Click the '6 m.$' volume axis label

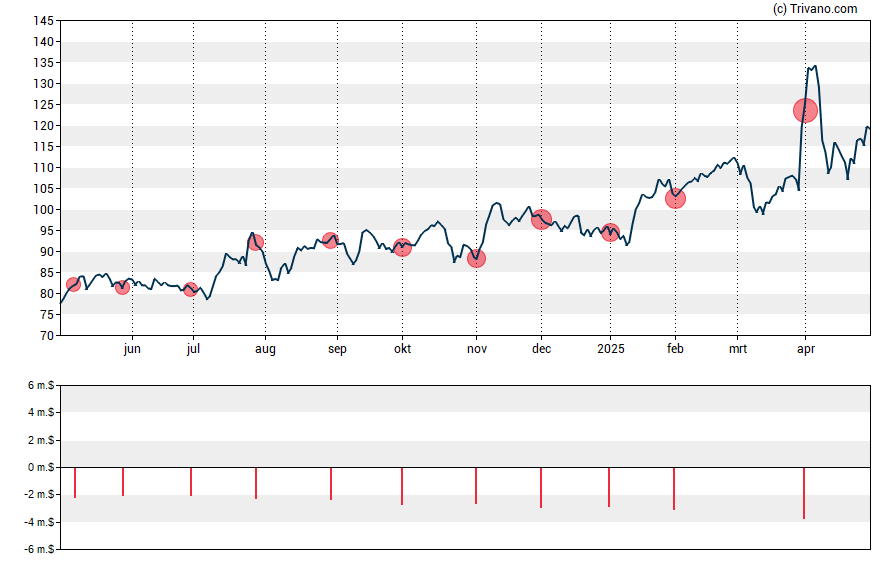(41, 386)
